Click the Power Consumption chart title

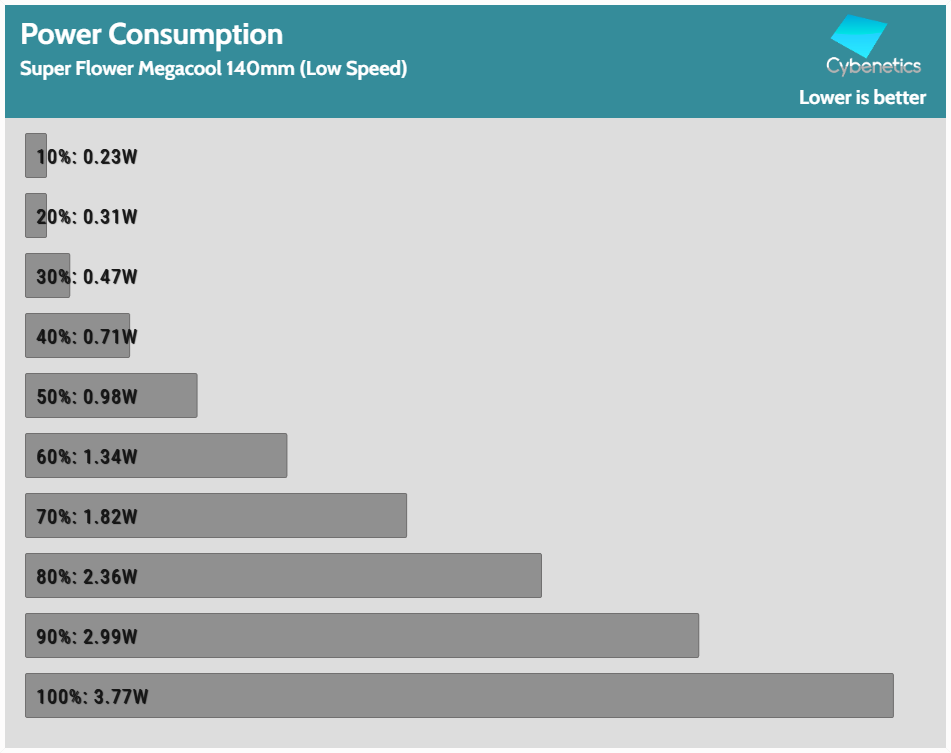(152, 34)
